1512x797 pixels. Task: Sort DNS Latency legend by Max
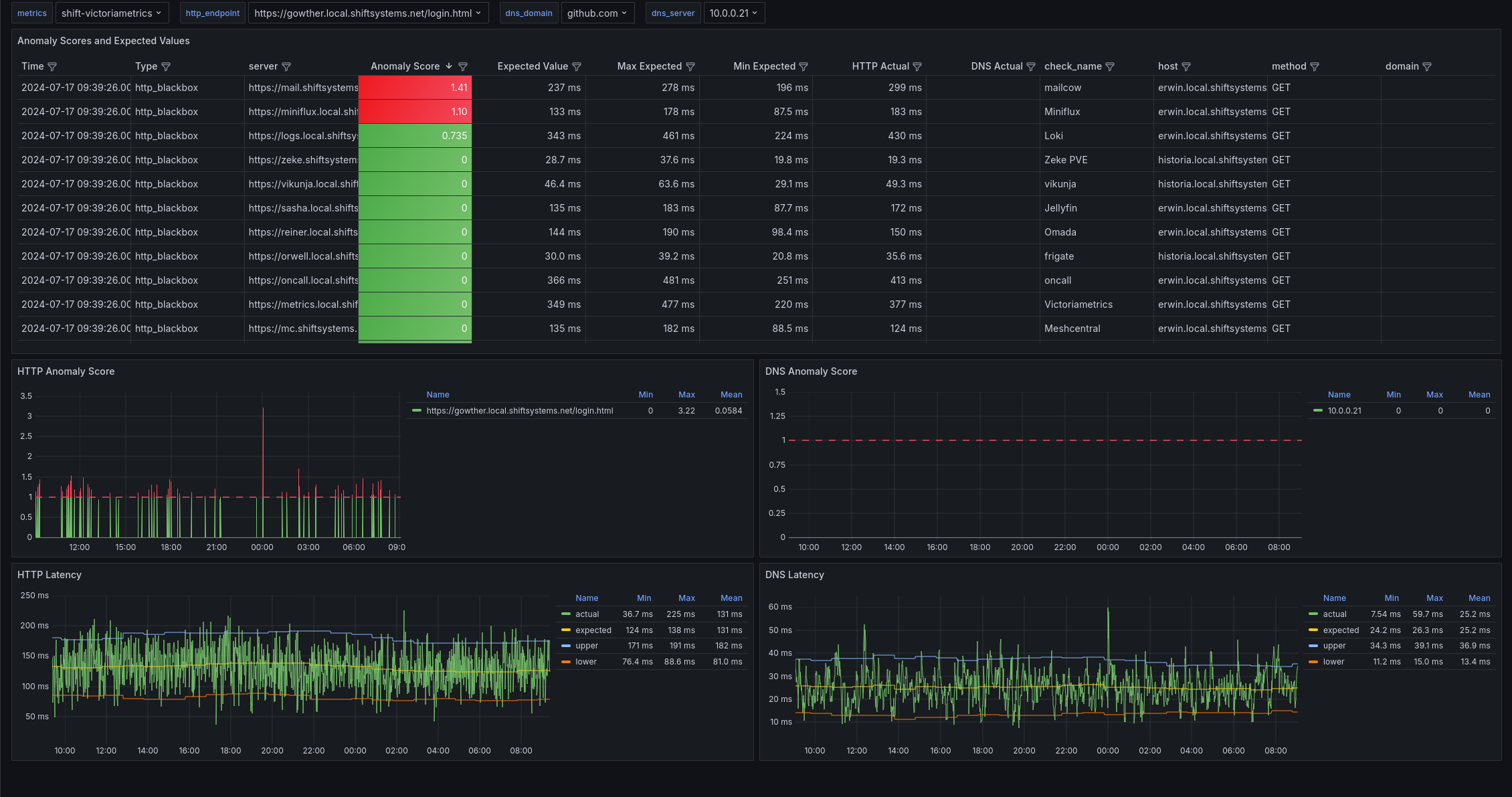(1434, 598)
